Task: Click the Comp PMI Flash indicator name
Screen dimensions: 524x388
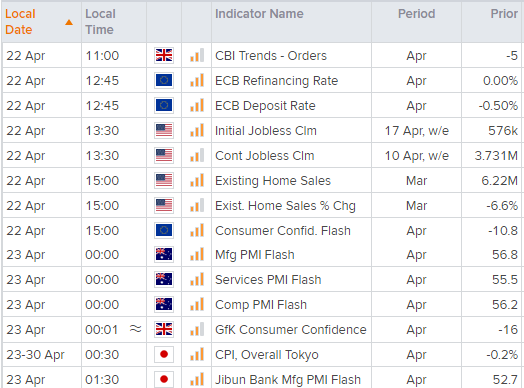Action: [261, 305]
